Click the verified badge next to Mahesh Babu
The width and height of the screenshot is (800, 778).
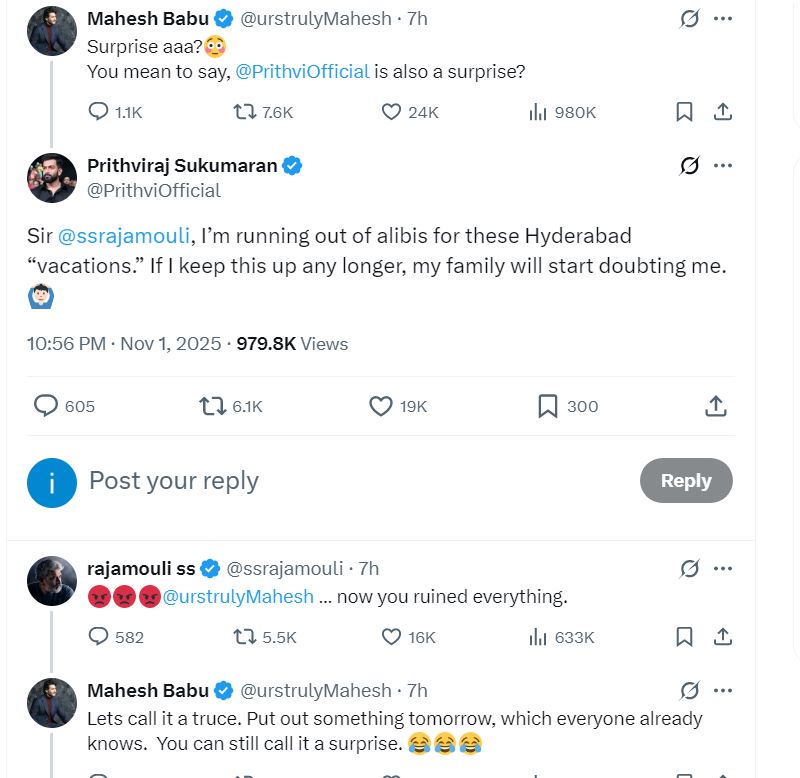[221, 17]
